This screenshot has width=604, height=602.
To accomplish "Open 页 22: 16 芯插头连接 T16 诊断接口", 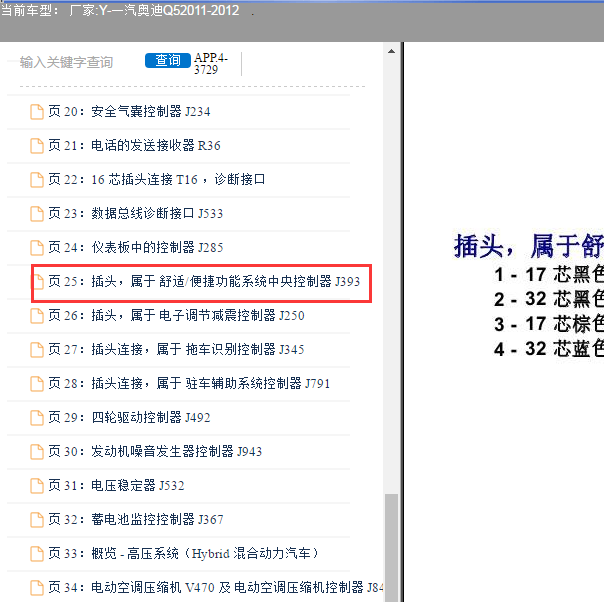I will [x=157, y=179].
